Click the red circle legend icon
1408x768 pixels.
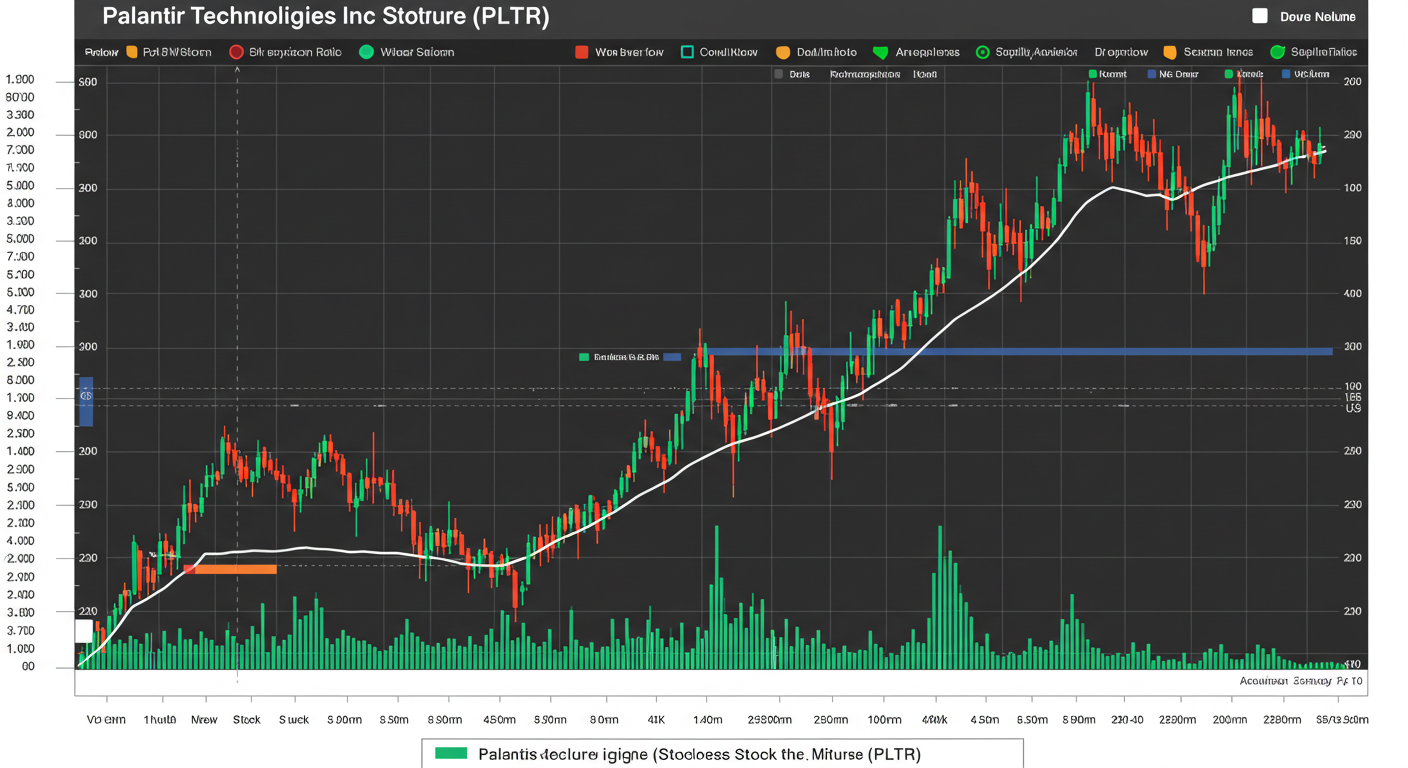tap(236, 52)
